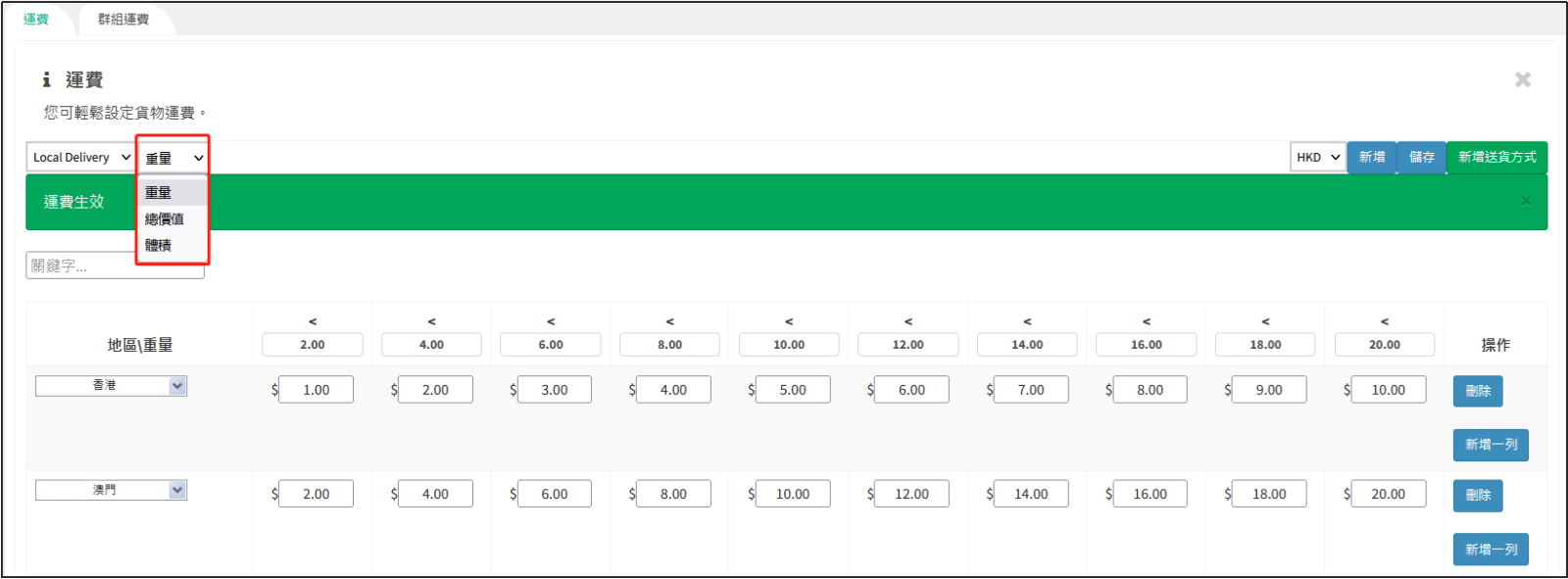Select 總價值 from the open dropdown list
Screen dimensions: 1568x579
165,218
